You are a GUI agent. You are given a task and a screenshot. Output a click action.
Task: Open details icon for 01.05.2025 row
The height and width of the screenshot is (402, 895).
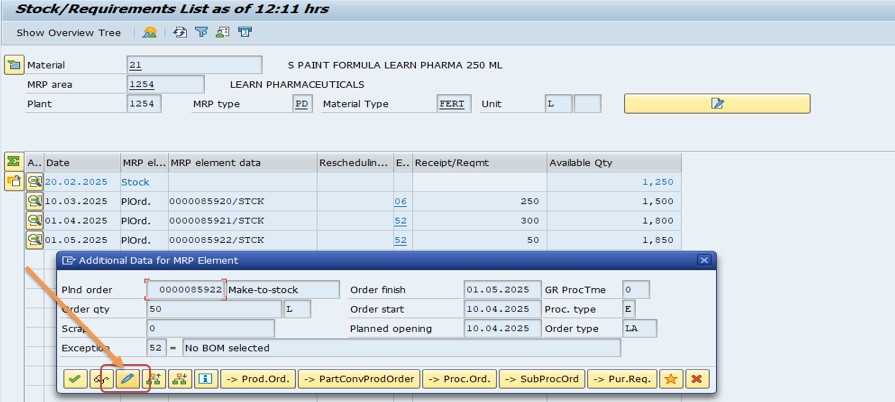(35, 240)
